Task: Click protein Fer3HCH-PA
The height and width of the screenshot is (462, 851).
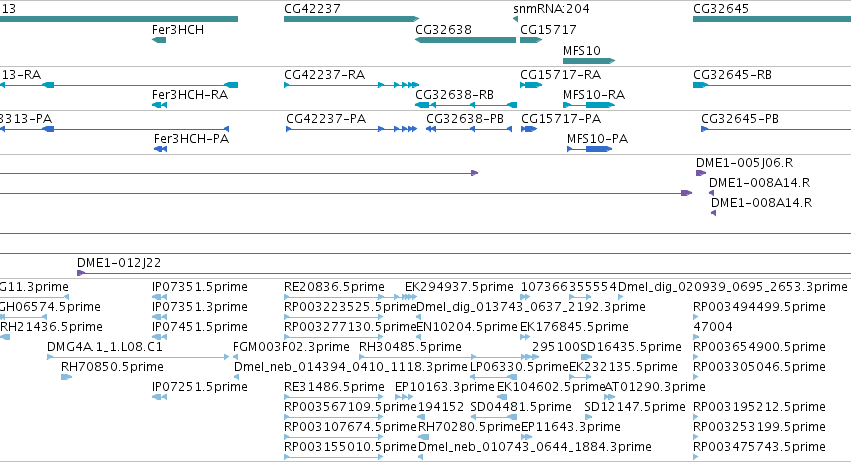Action: (191, 139)
